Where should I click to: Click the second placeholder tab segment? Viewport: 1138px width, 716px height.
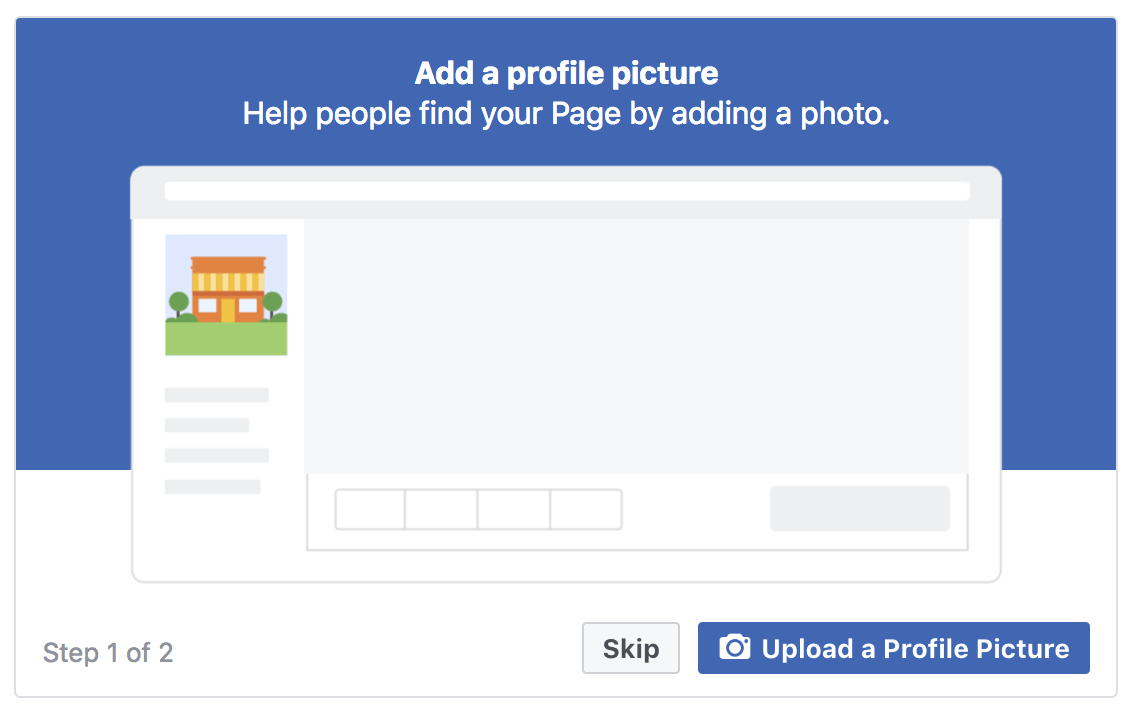click(x=442, y=509)
